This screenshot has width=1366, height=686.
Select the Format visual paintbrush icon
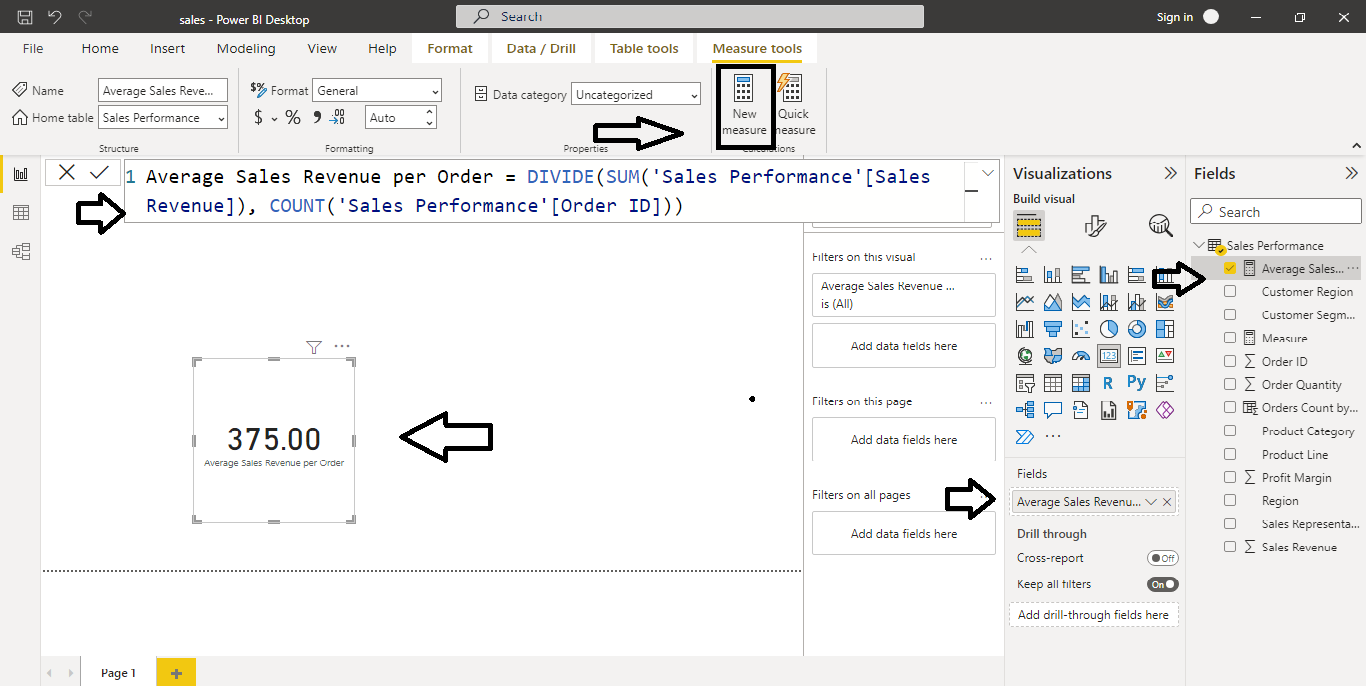tap(1095, 225)
